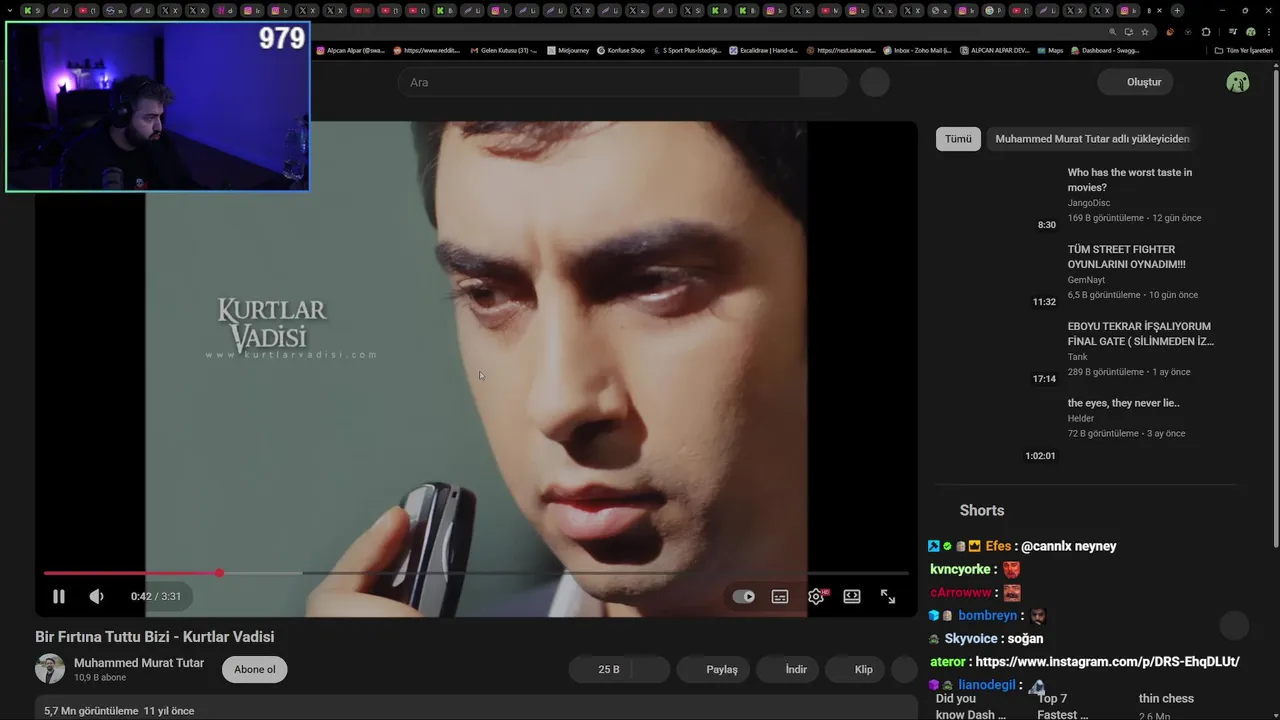Open the player settings gear
Viewport: 1280px width, 720px height.
tap(816, 596)
